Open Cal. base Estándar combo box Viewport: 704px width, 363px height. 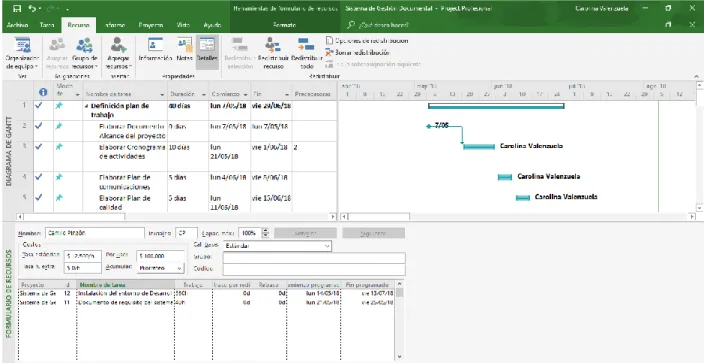click(x=277, y=246)
